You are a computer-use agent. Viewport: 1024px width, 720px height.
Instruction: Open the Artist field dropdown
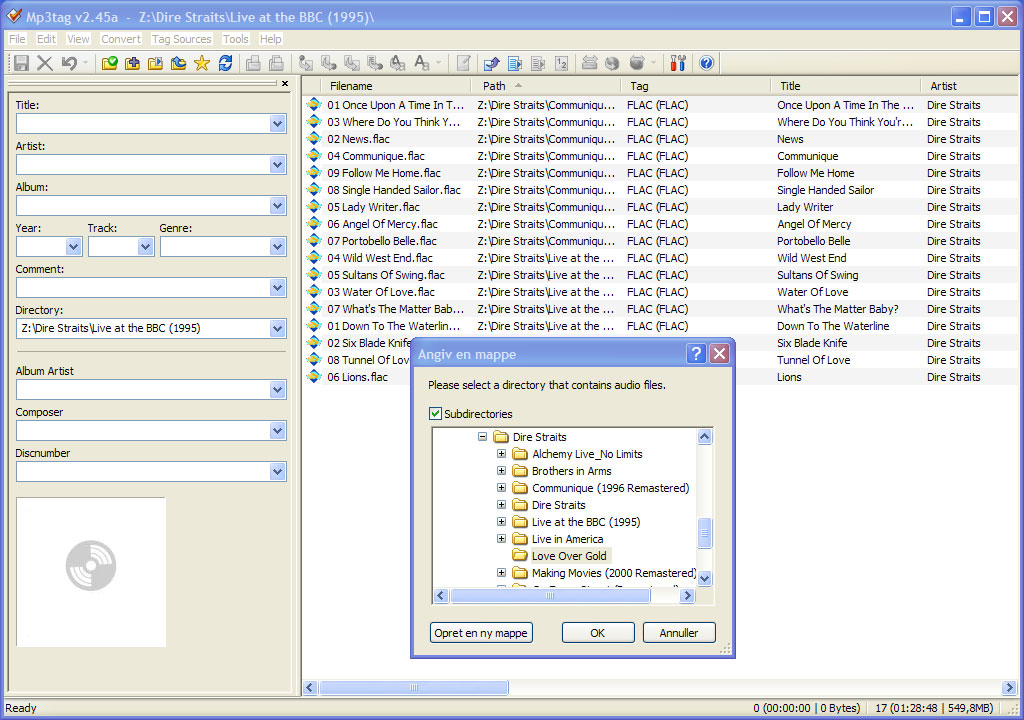(x=278, y=165)
